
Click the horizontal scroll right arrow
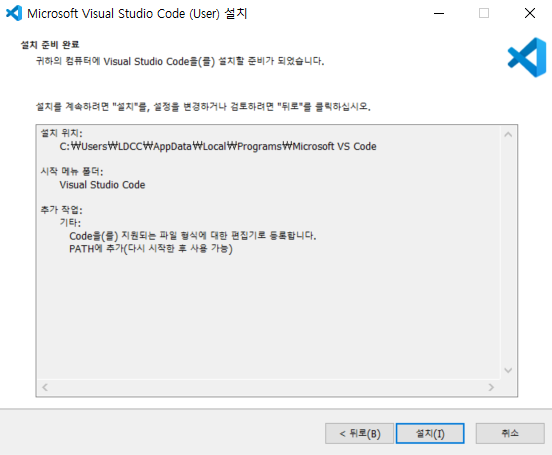491,387
